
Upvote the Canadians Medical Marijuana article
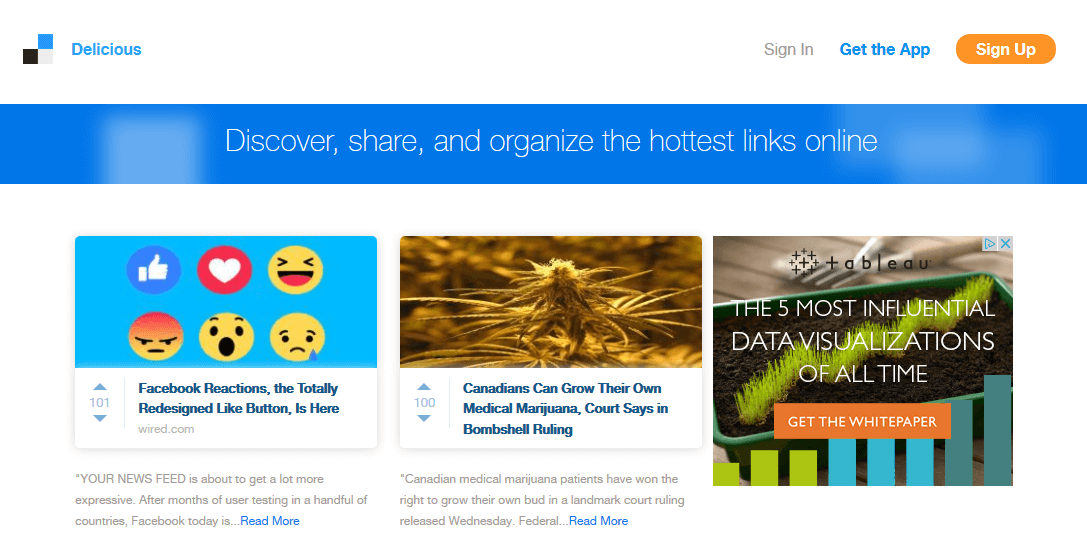424,387
